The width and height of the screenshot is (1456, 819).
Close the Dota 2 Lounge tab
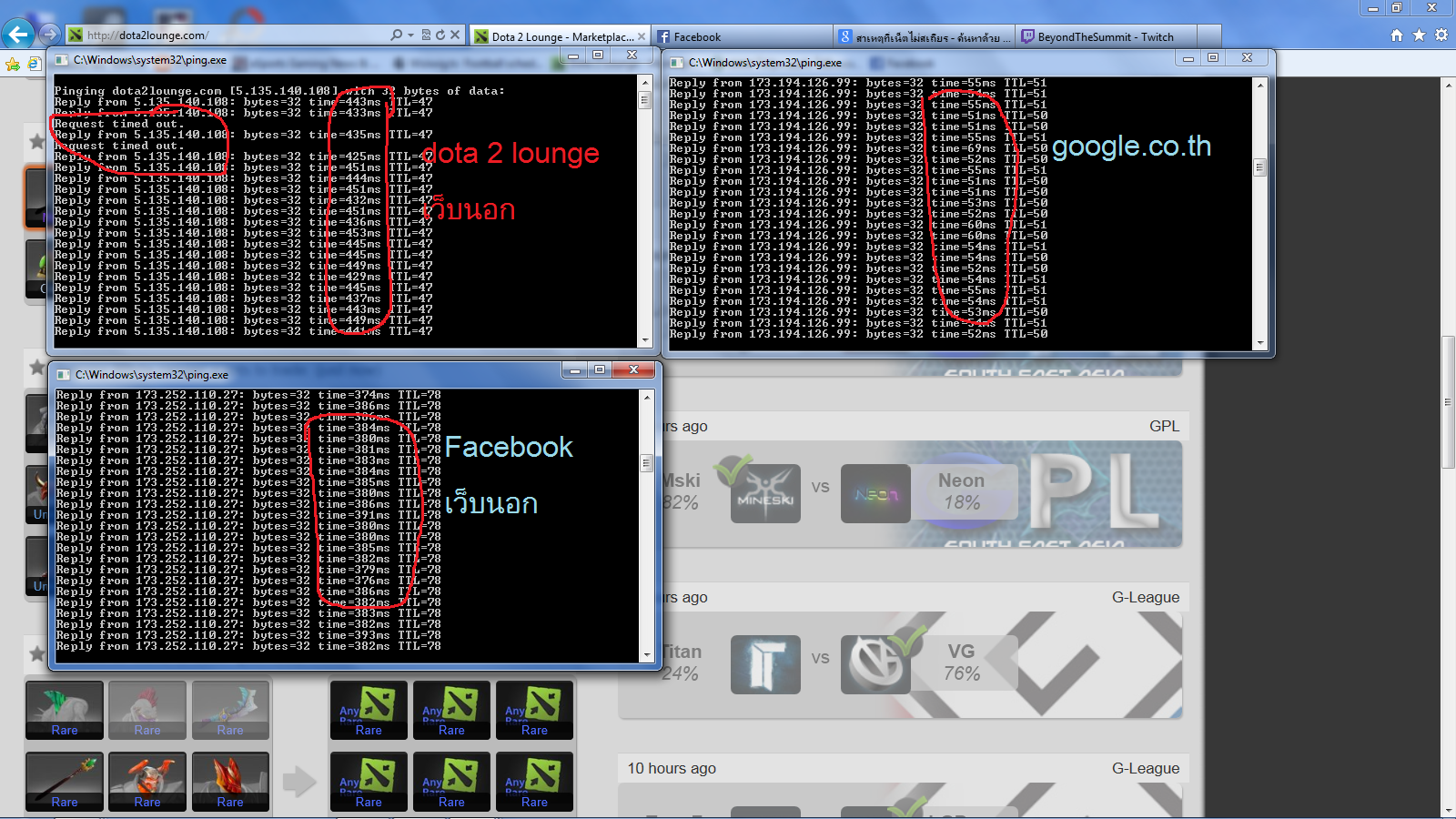[x=641, y=36]
